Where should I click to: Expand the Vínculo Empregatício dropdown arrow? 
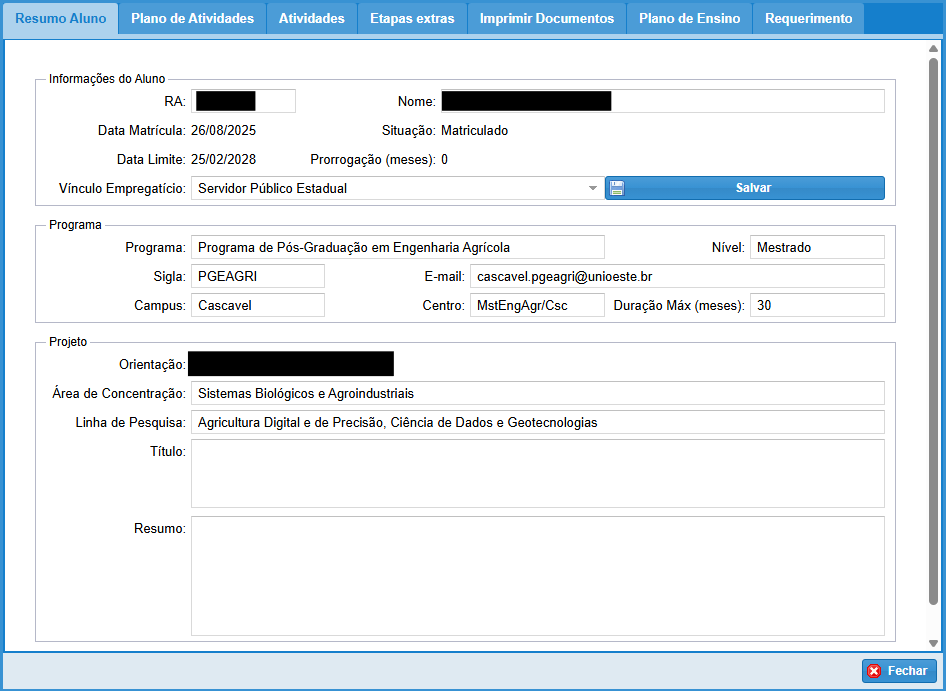click(592, 188)
